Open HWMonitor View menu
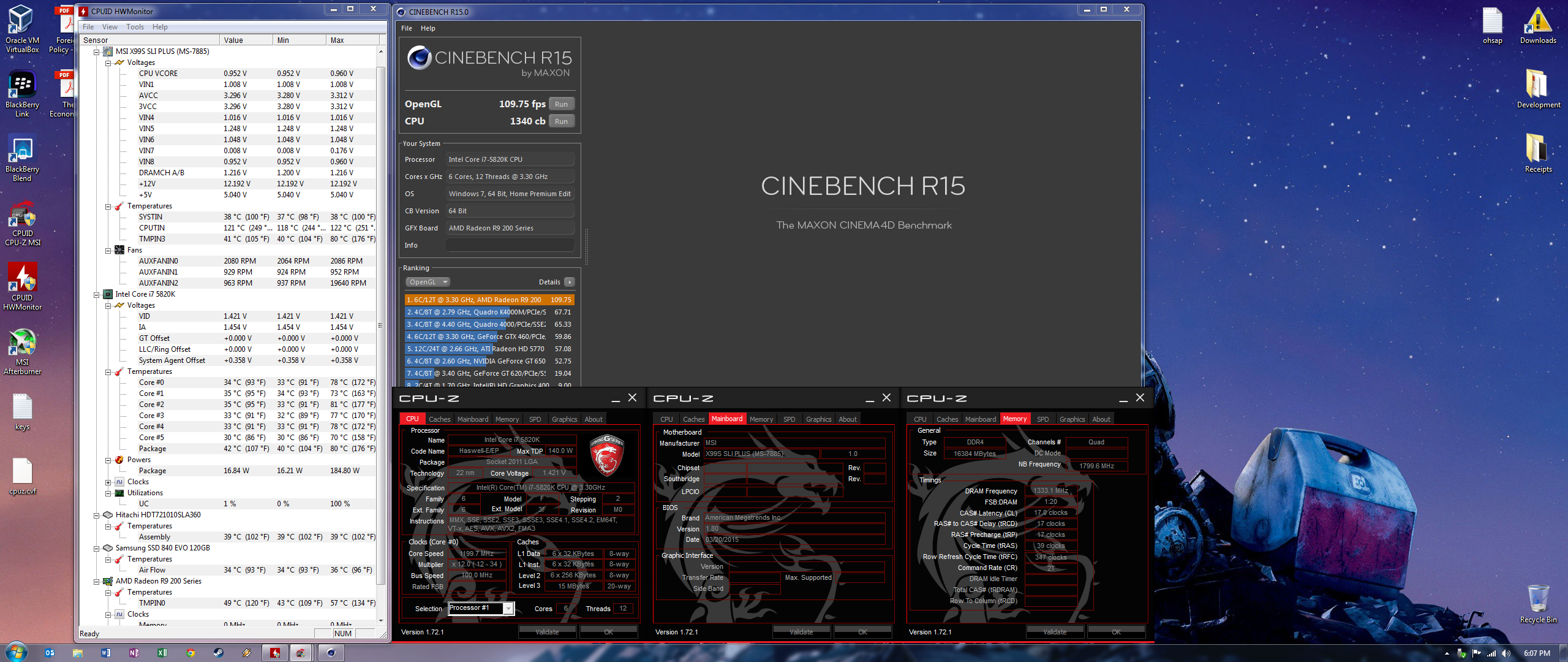Screen dimensions: 1568x662 (110, 27)
